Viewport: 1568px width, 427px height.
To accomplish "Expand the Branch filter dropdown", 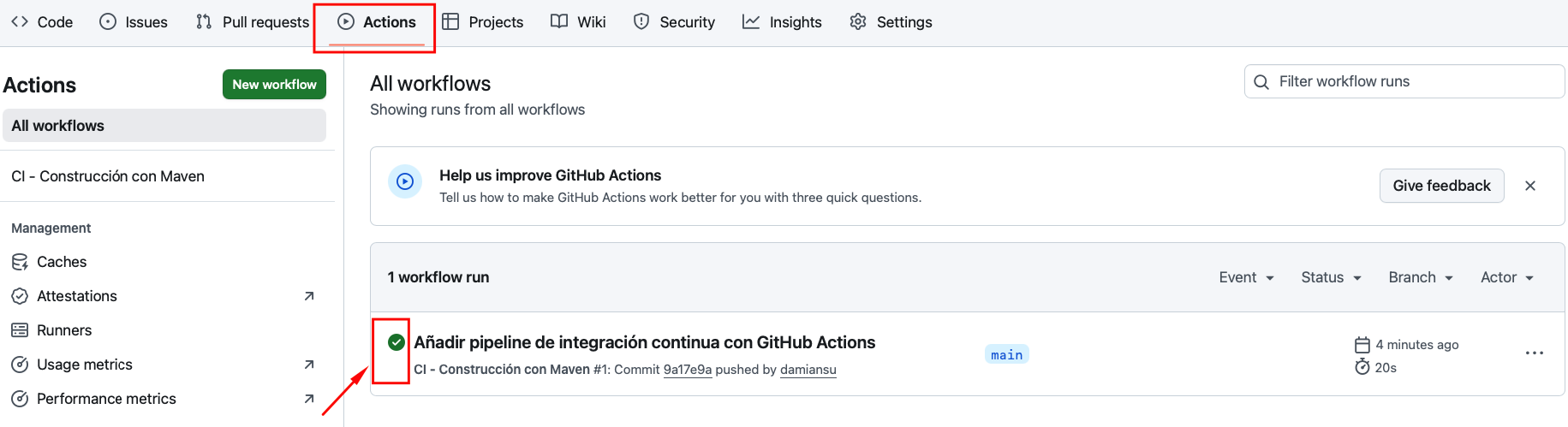I will pyautogui.click(x=1420, y=277).
